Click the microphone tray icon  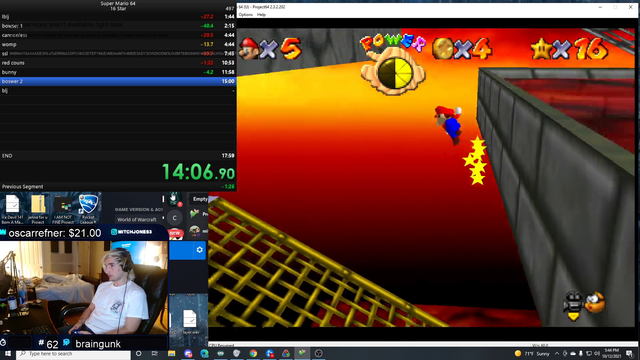(580, 353)
